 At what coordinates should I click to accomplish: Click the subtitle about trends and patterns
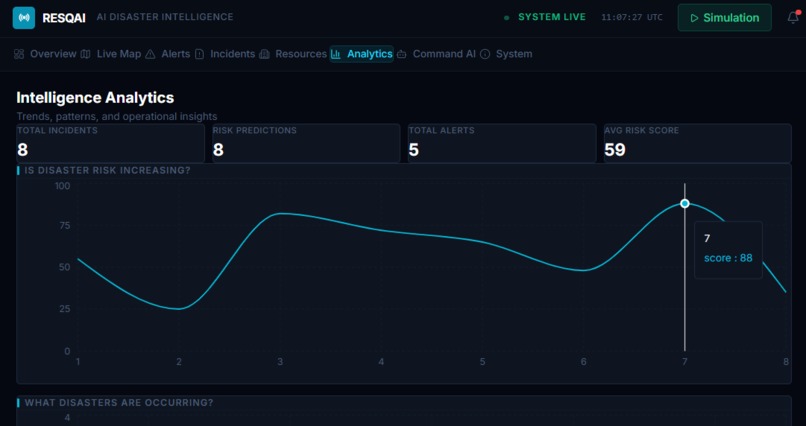117,116
